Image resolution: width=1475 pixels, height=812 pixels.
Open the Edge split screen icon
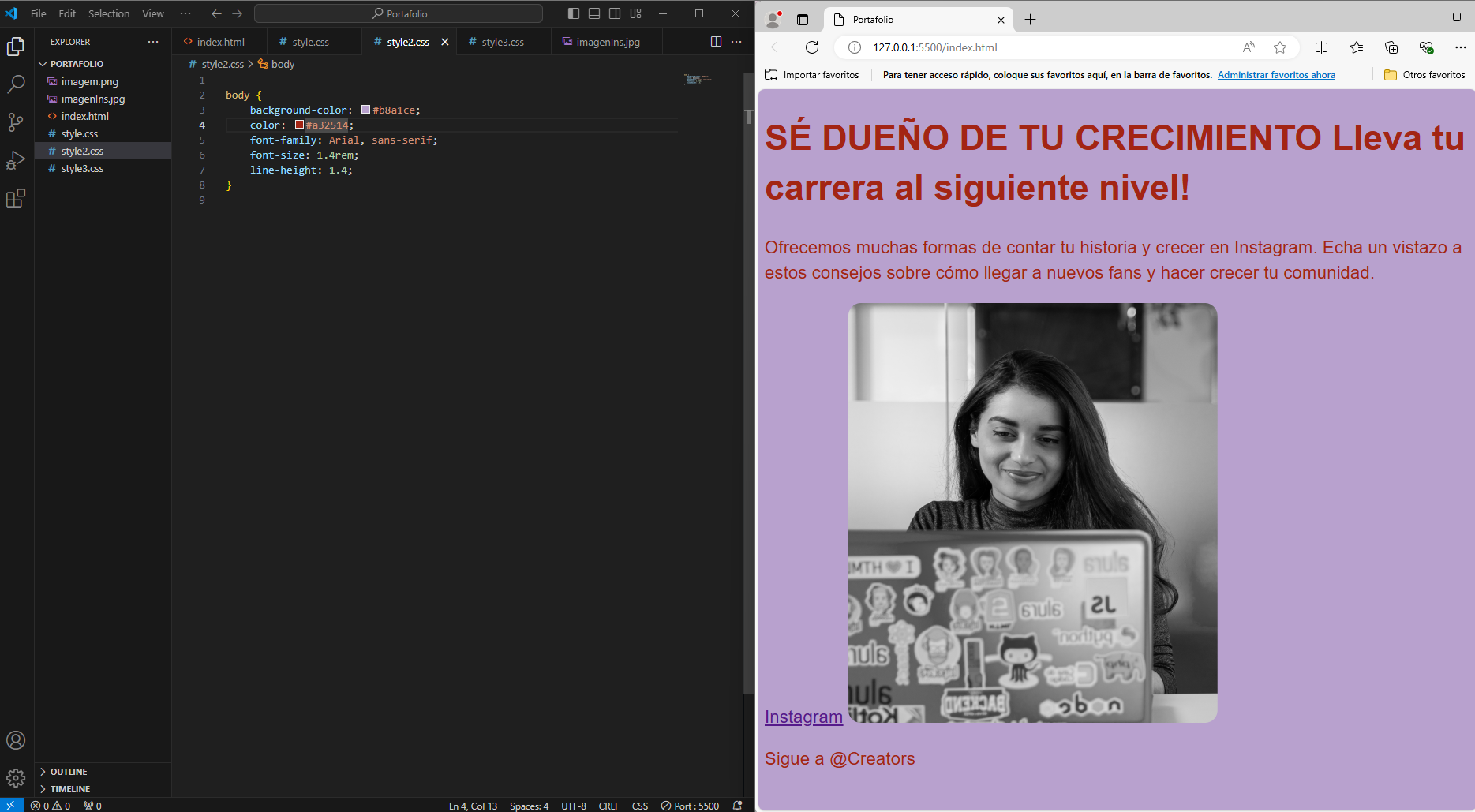point(1321,47)
